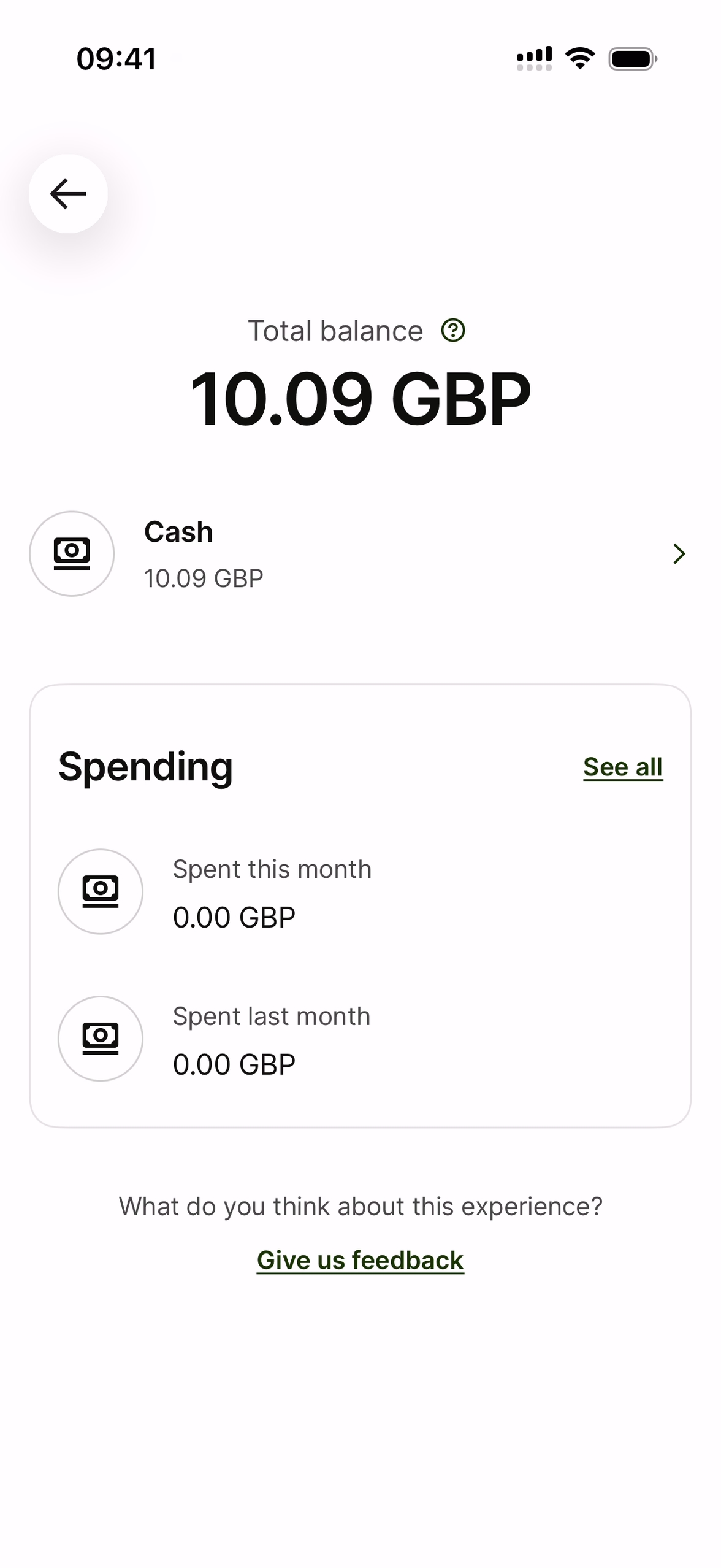Open Total balance help question icon
Viewport: 721px width, 1568px height.
coord(453,331)
